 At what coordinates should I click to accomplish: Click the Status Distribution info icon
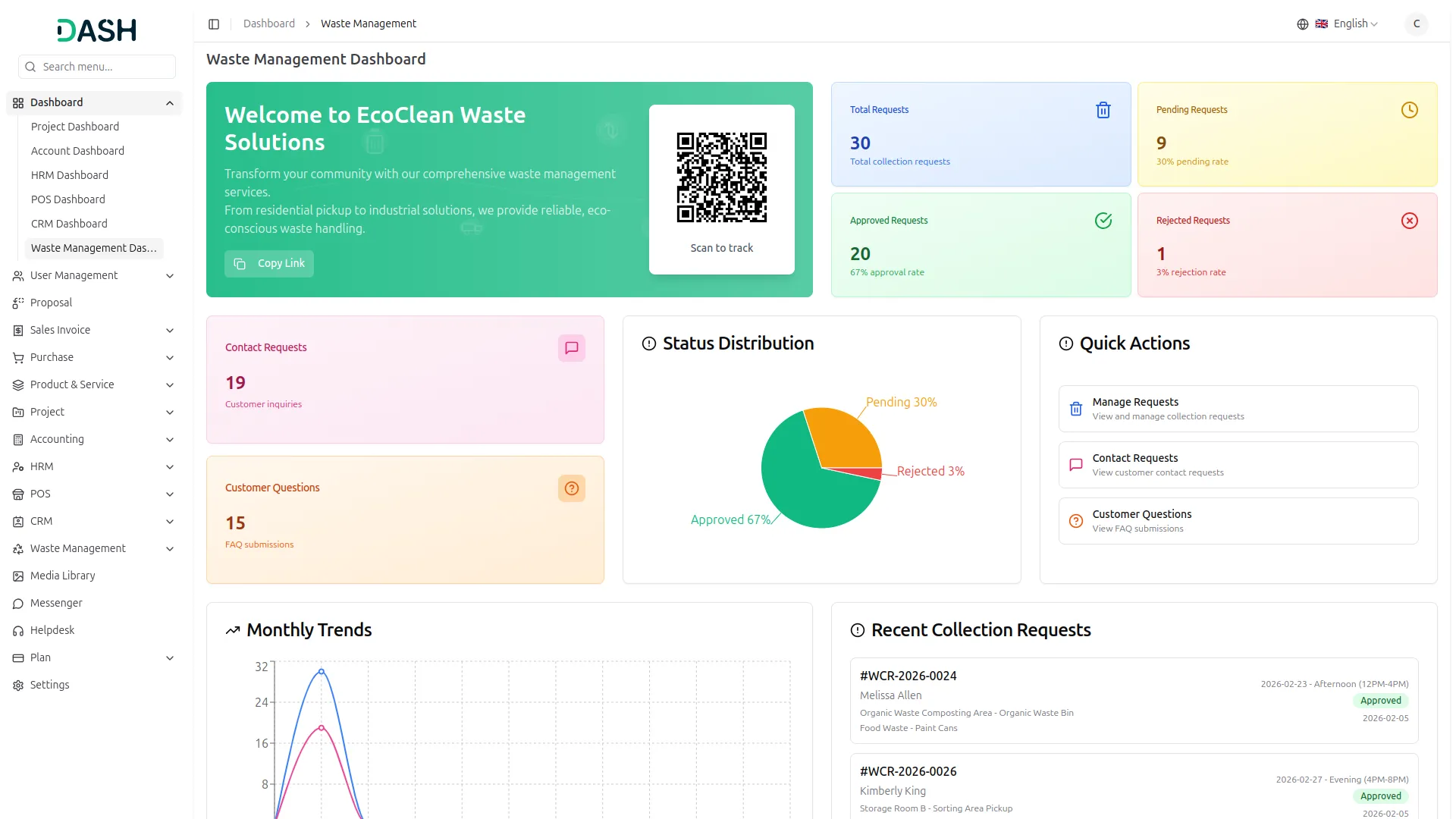(x=649, y=344)
